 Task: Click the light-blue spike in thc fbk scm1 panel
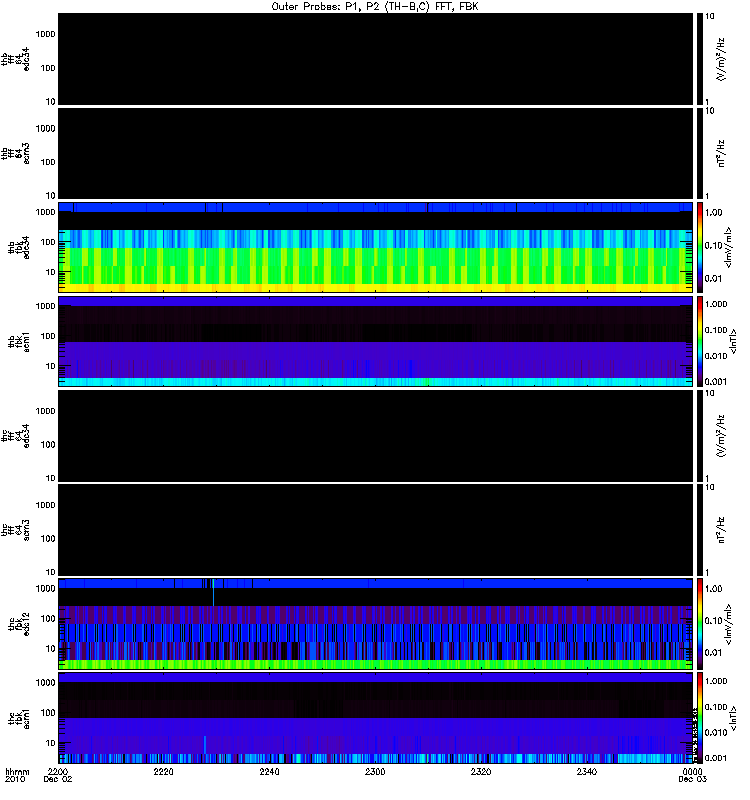(x=205, y=744)
